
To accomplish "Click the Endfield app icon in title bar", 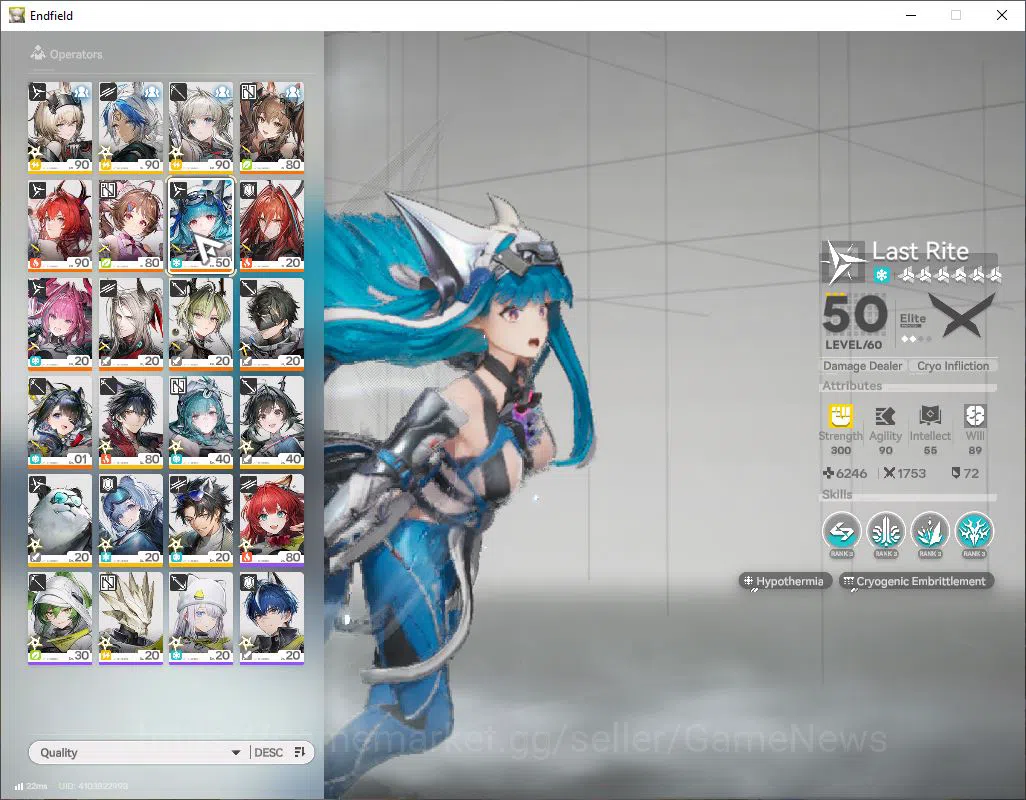I will (x=17, y=14).
